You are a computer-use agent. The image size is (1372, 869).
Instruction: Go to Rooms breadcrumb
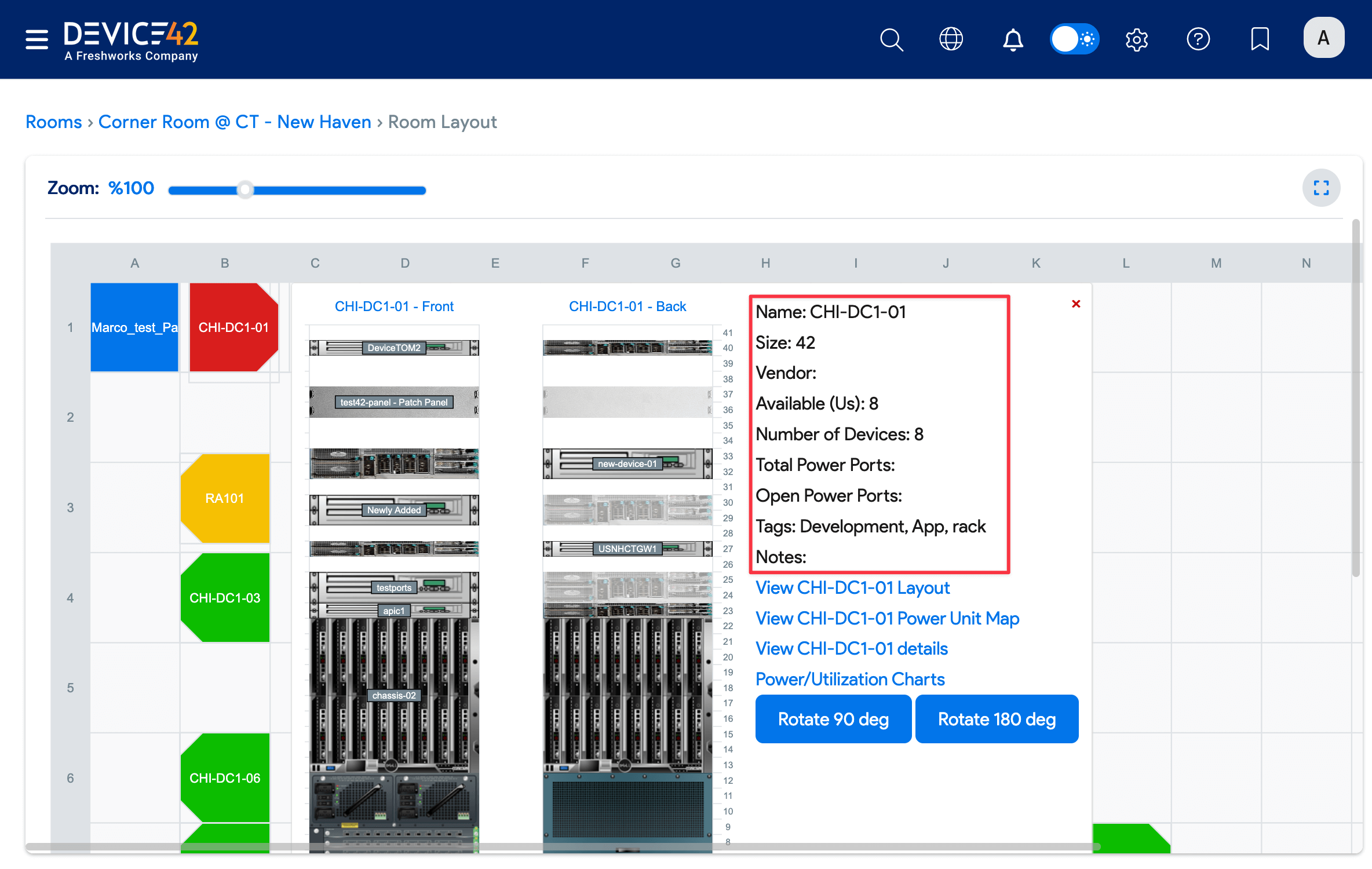tap(54, 122)
